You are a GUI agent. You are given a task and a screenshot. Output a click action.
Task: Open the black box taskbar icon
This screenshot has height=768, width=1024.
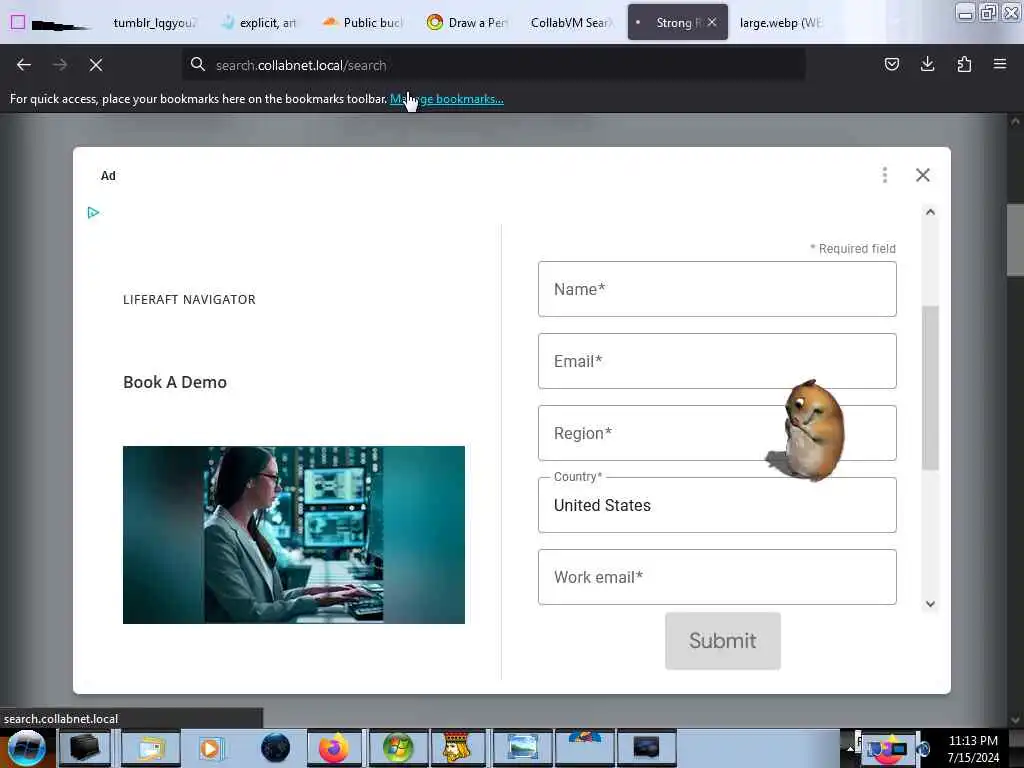(x=85, y=748)
